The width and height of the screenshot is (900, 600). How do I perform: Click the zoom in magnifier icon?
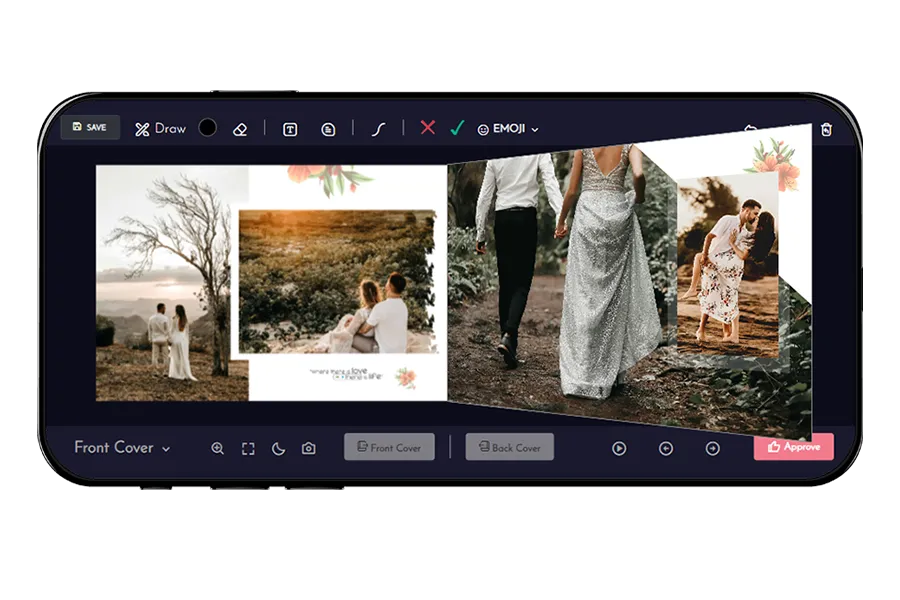(218, 448)
